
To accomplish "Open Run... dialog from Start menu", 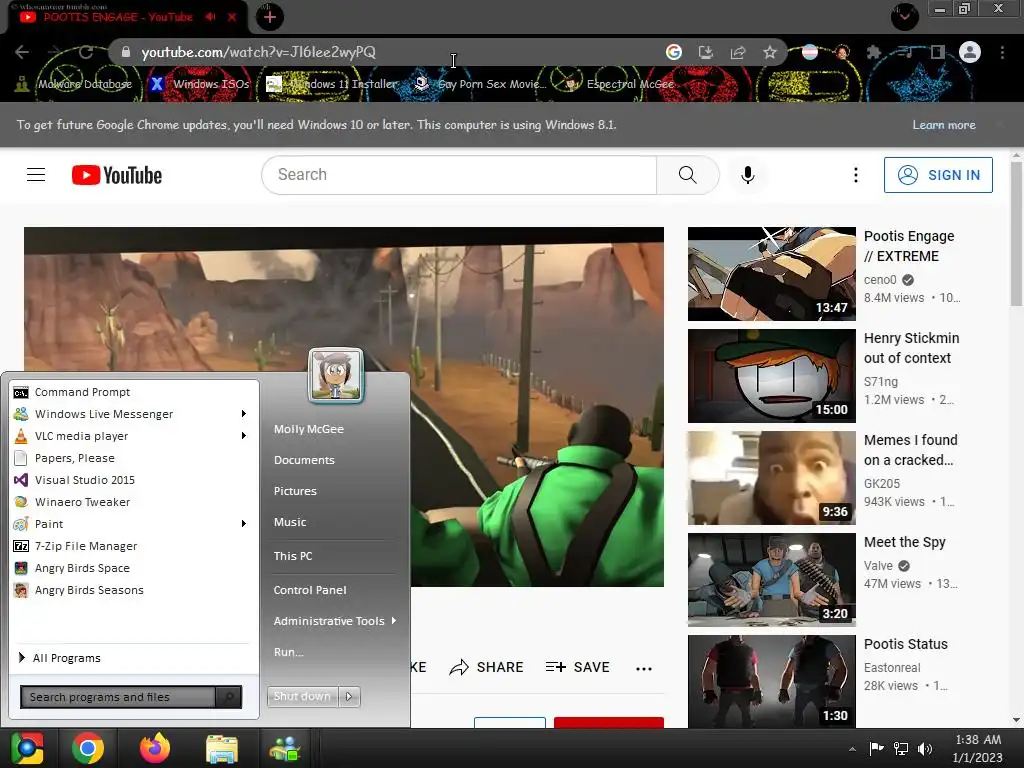I will [289, 652].
